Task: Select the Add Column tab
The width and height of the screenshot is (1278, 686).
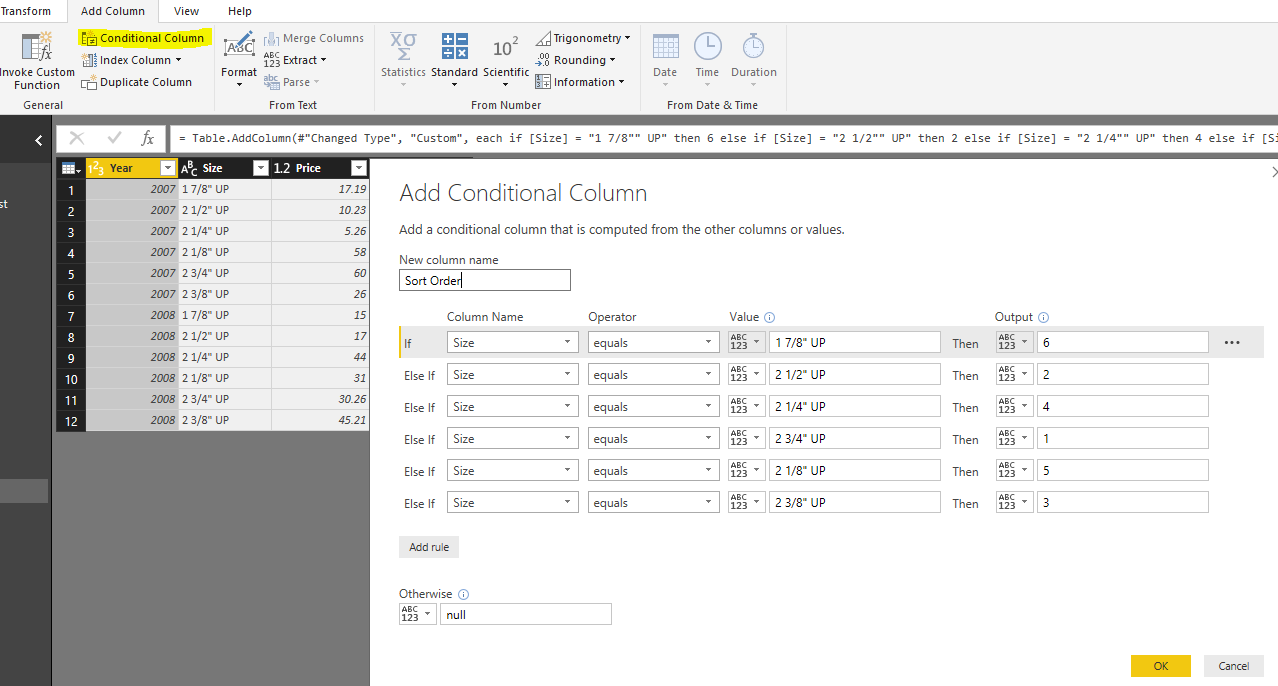Action: tap(112, 11)
